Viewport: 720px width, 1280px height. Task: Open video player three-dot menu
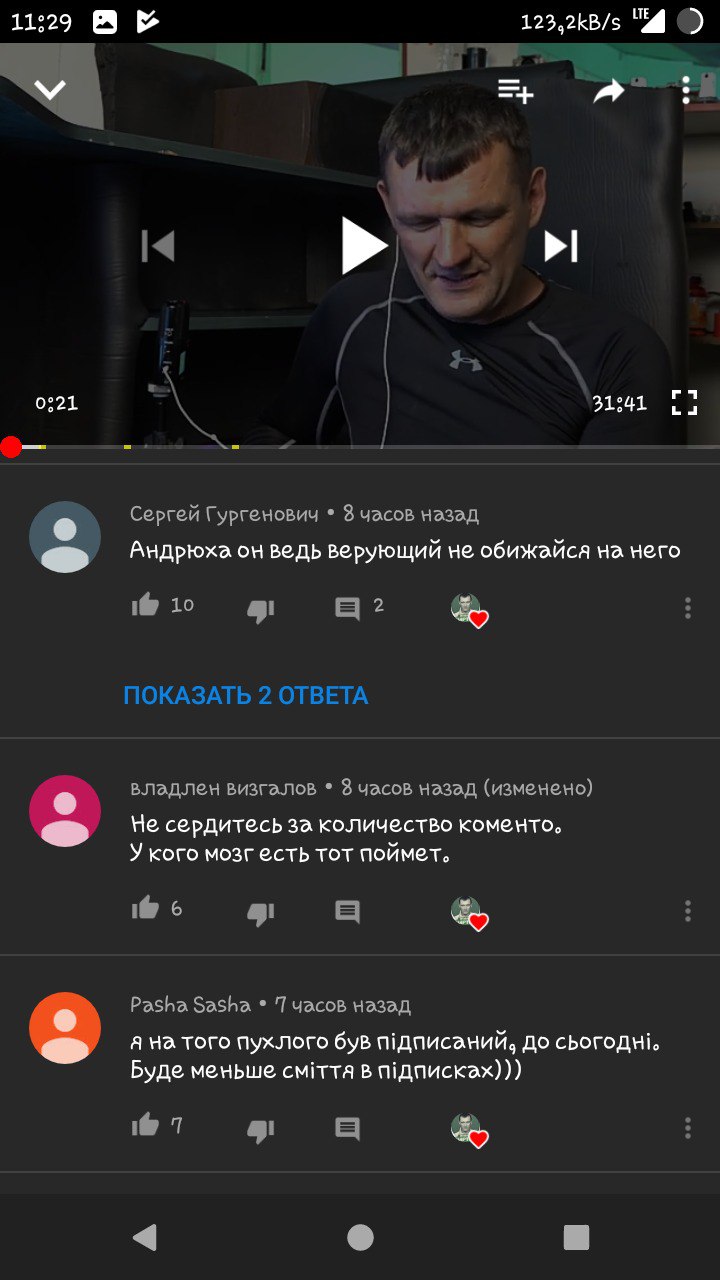coord(685,91)
